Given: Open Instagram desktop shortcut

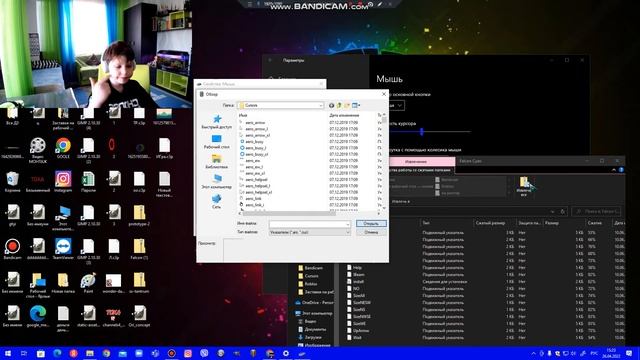Looking at the screenshot, I should (63, 182).
